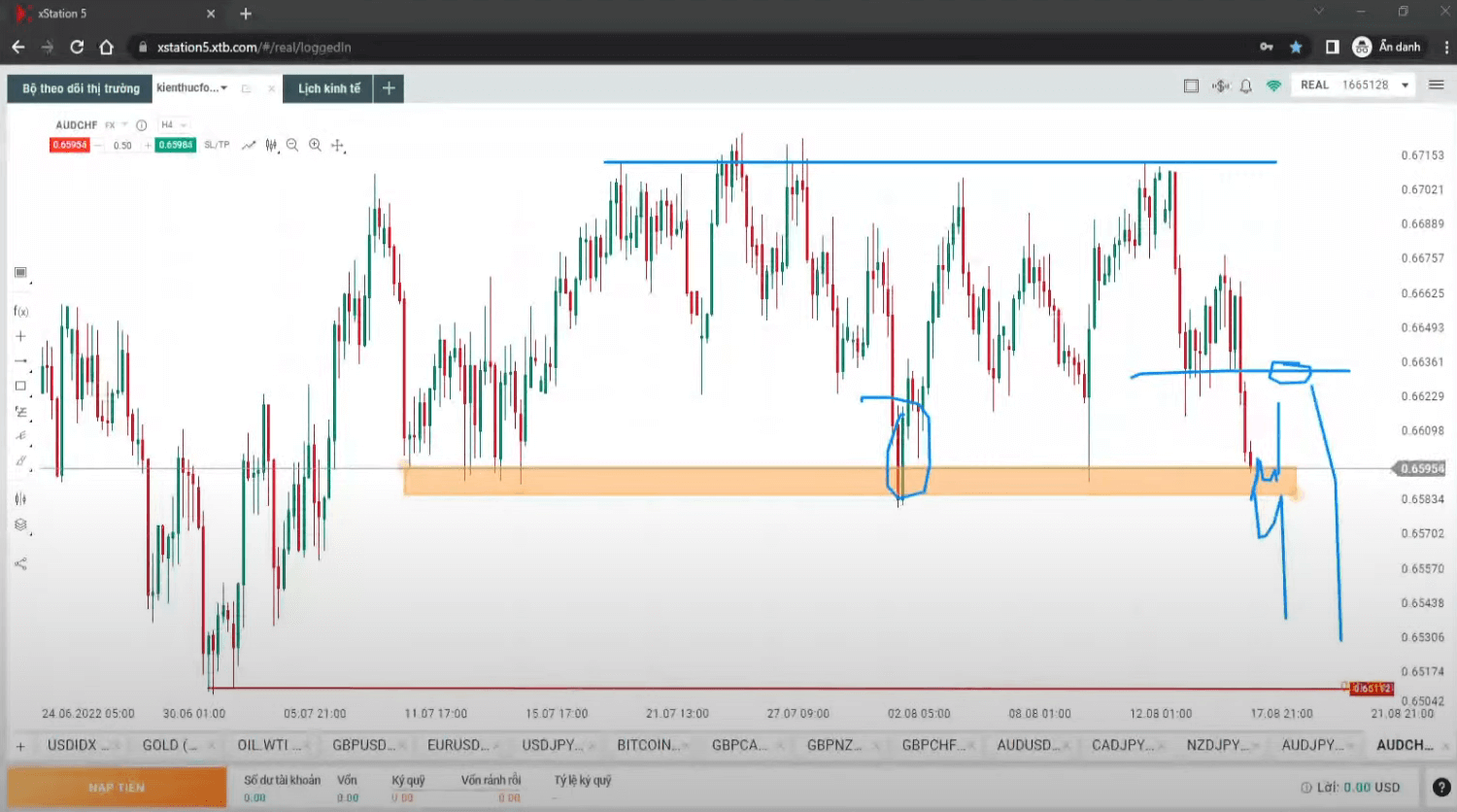This screenshot has width=1457, height=812.
Task: Open the USDIDX chart tab
Action: 78,745
